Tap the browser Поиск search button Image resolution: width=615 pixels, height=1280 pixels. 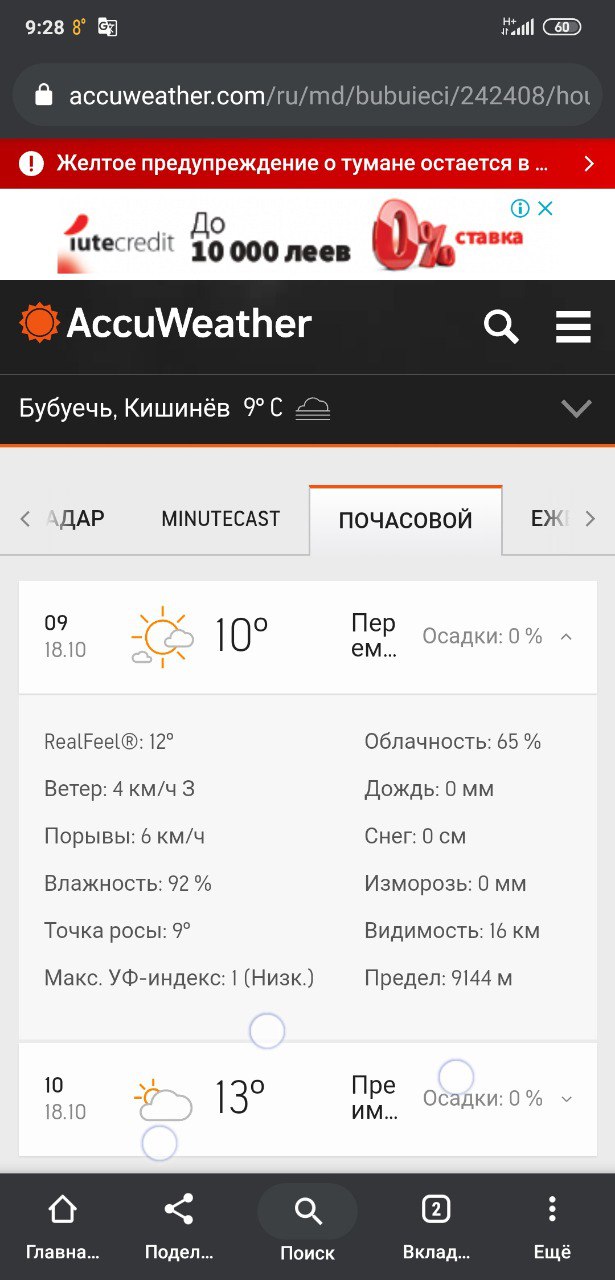click(307, 1224)
